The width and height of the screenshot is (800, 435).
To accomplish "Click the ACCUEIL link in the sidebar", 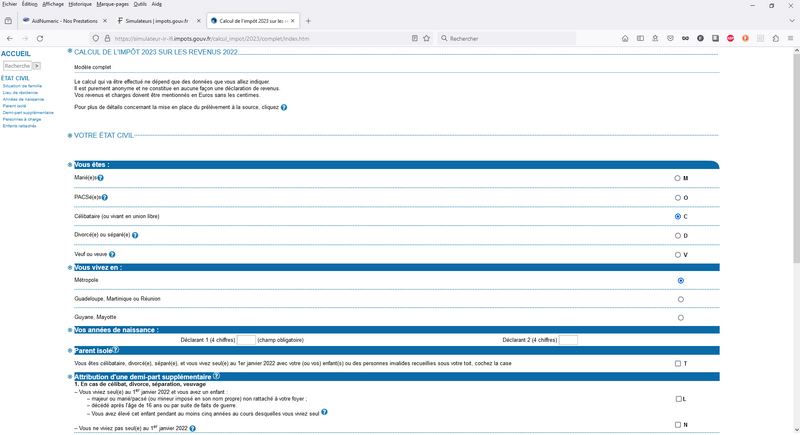I will pos(15,53).
